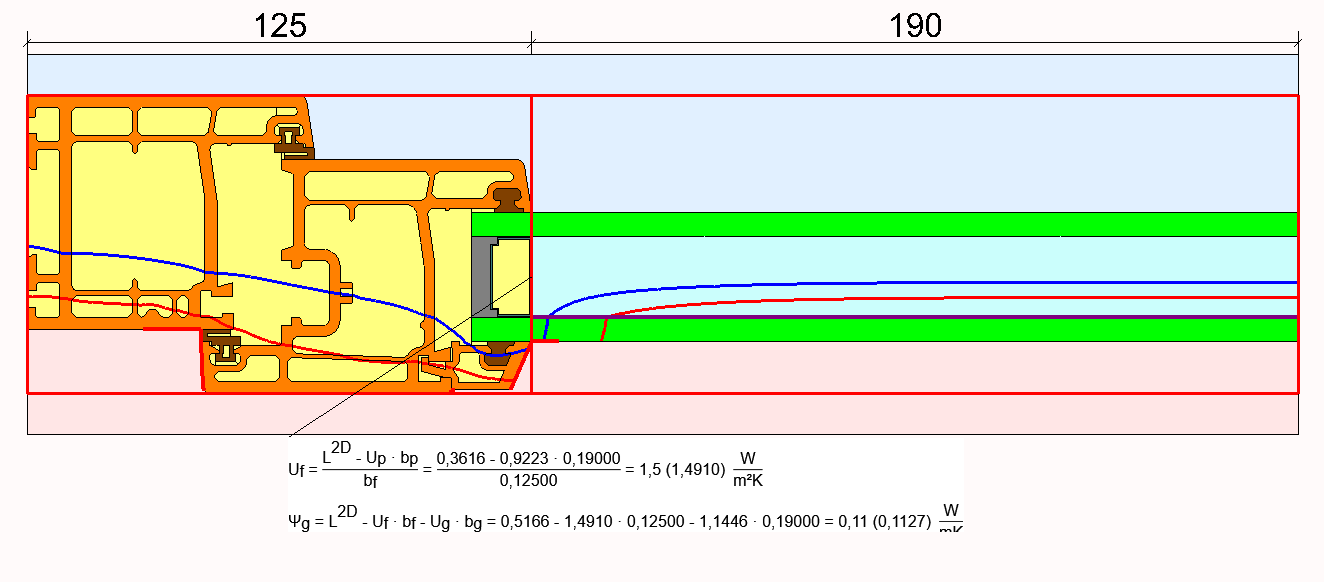Click the light blue exterior air region
1324x582 pixels.
click(x=900, y=150)
